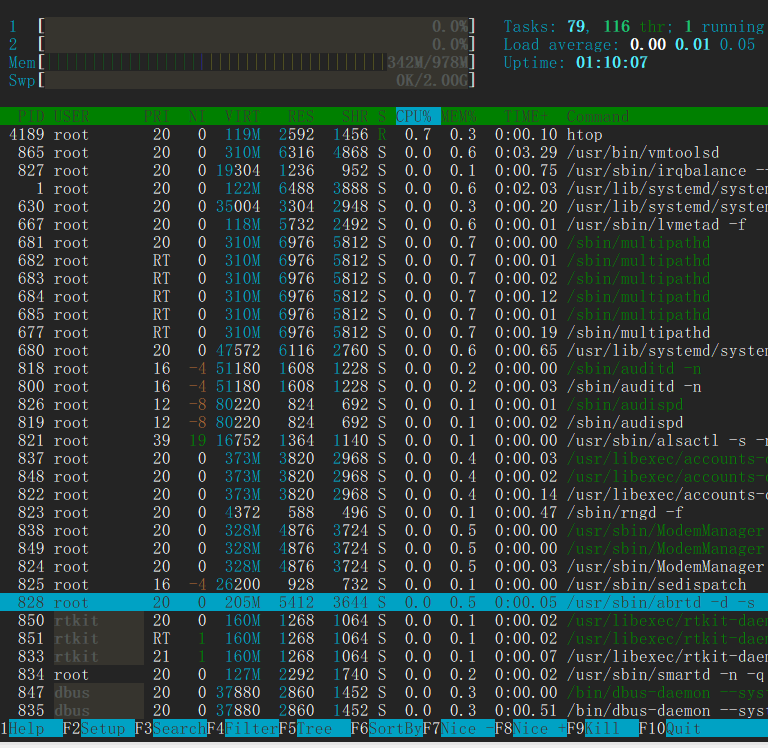Image resolution: width=768 pixels, height=748 pixels.
Task: Sort by SHR column header
Action: 355,116
